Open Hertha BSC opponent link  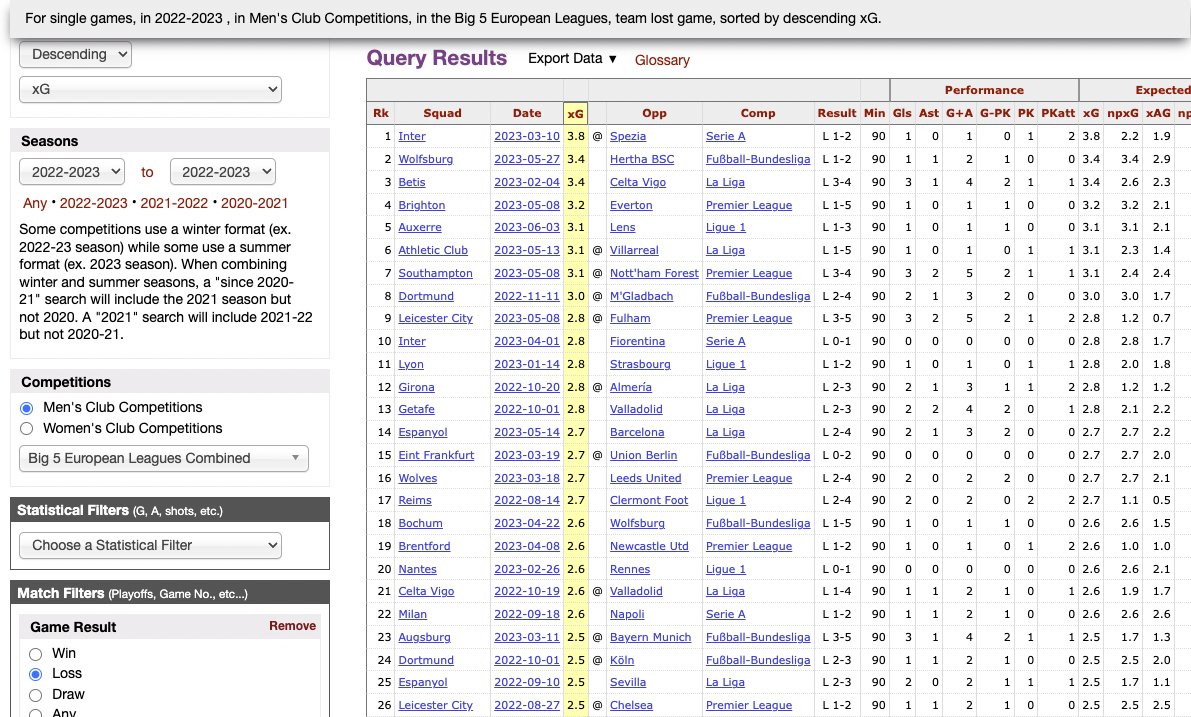click(642, 159)
